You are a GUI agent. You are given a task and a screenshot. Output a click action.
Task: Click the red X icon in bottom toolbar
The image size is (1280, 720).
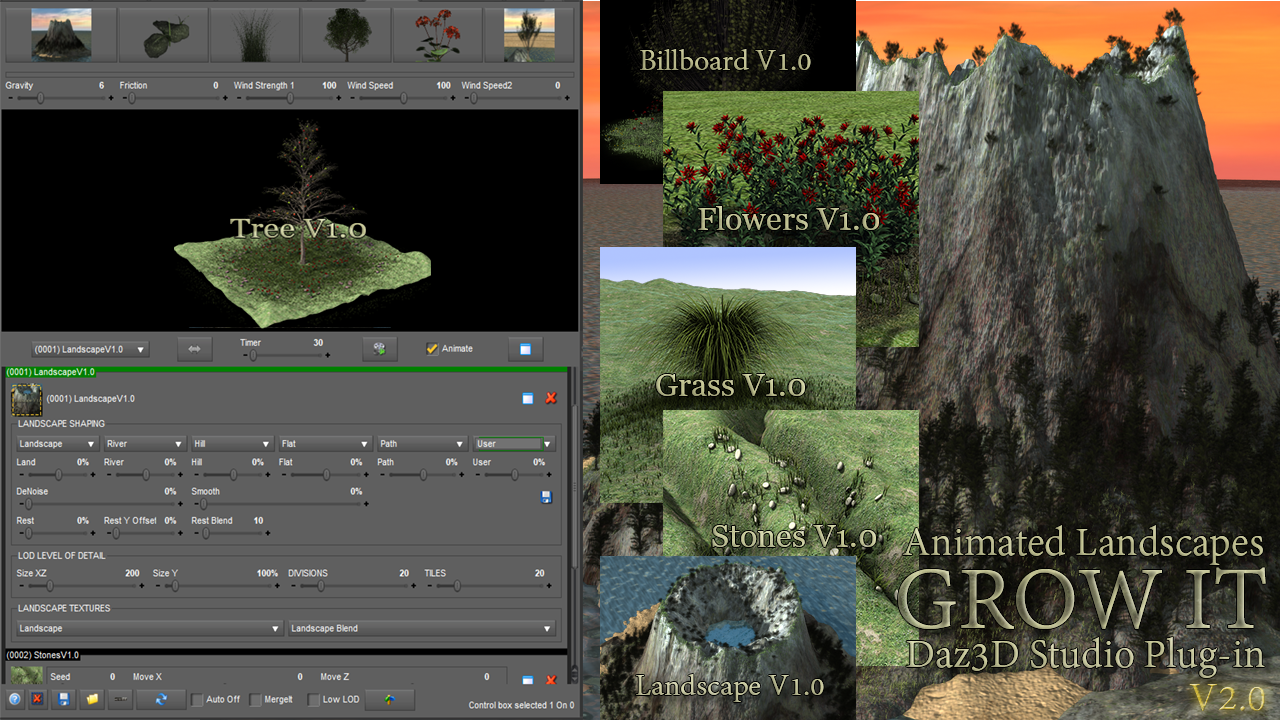pyautogui.click(x=37, y=699)
